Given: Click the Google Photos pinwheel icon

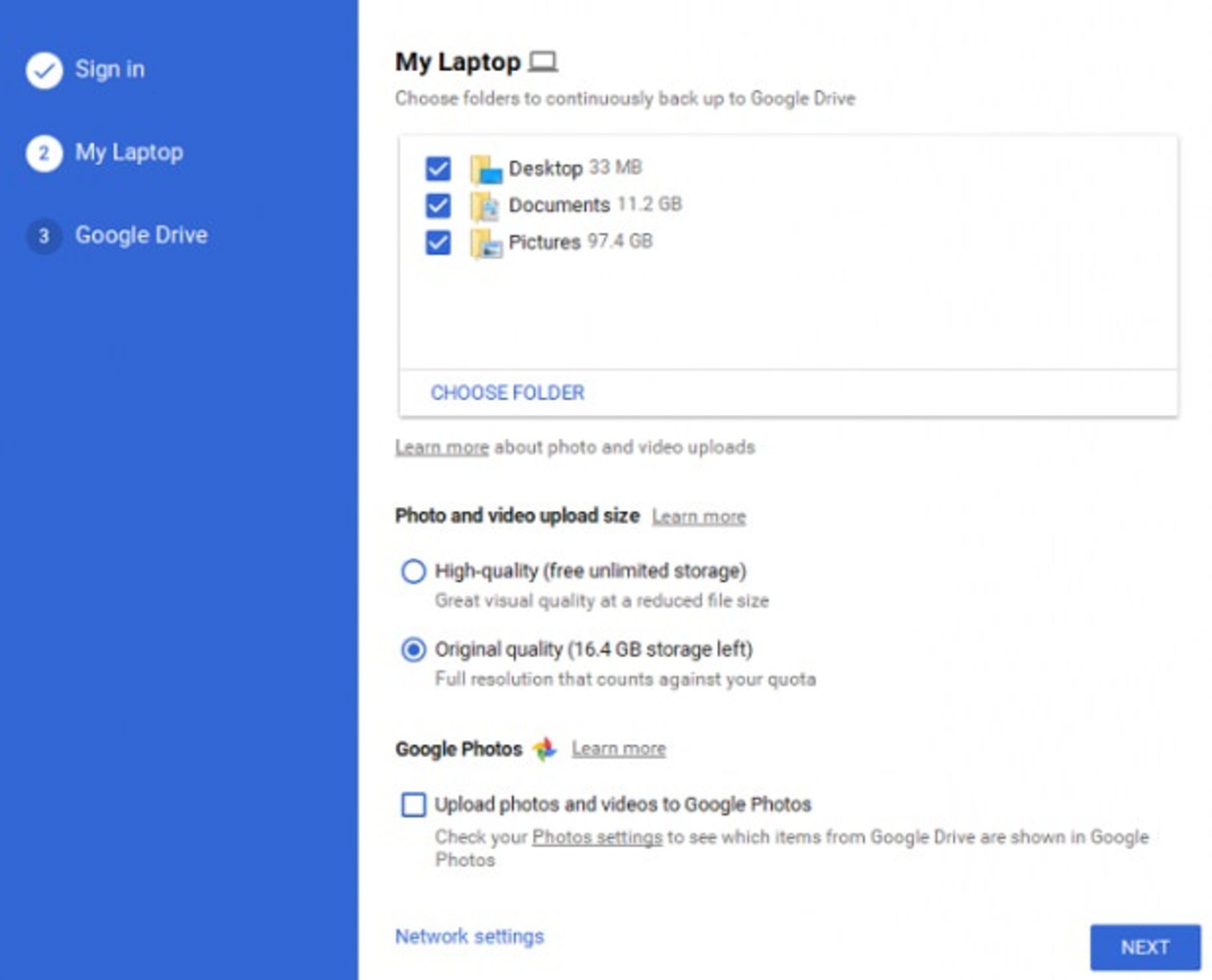Looking at the screenshot, I should tap(542, 749).
